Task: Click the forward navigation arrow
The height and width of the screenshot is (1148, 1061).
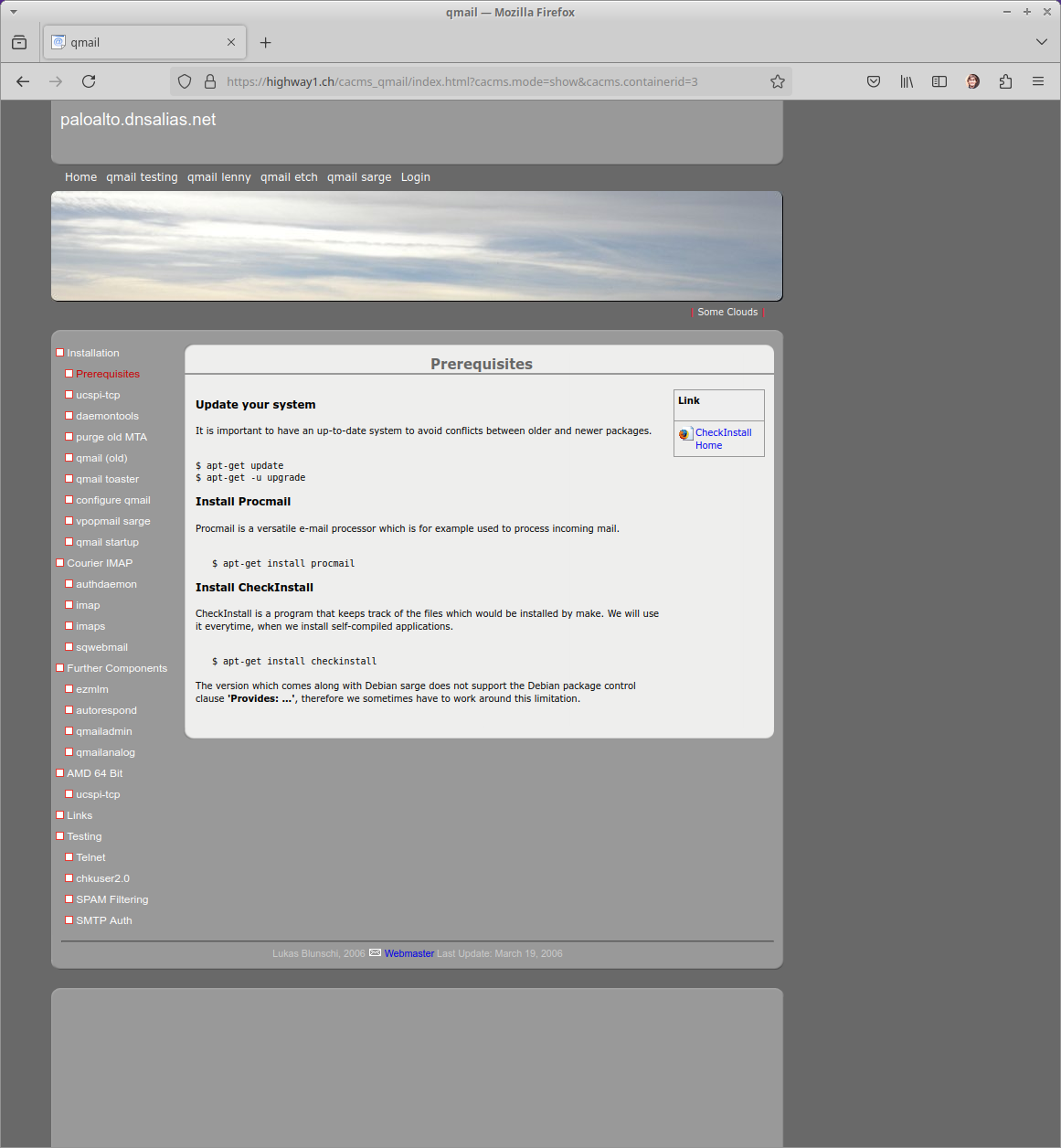Action: [x=56, y=81]
